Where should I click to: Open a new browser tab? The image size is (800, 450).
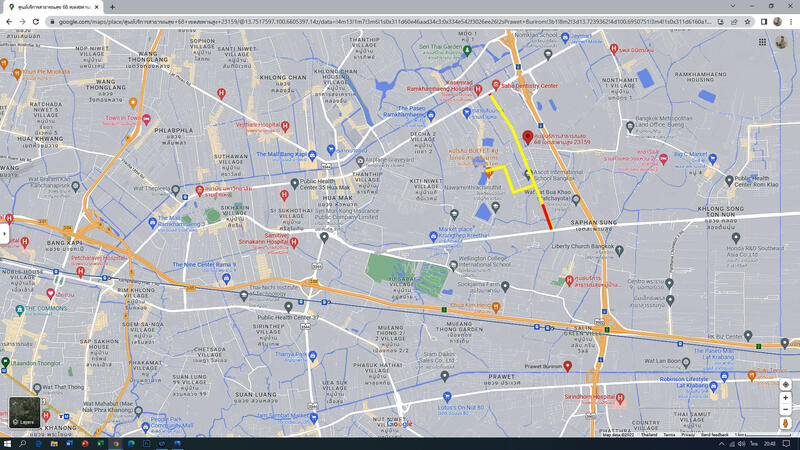[112, 7]
